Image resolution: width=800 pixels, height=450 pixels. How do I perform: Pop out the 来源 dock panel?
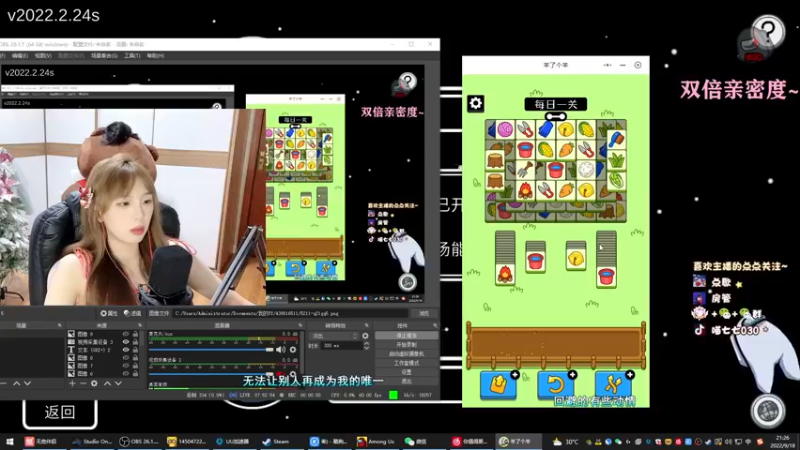pos(140,326)
